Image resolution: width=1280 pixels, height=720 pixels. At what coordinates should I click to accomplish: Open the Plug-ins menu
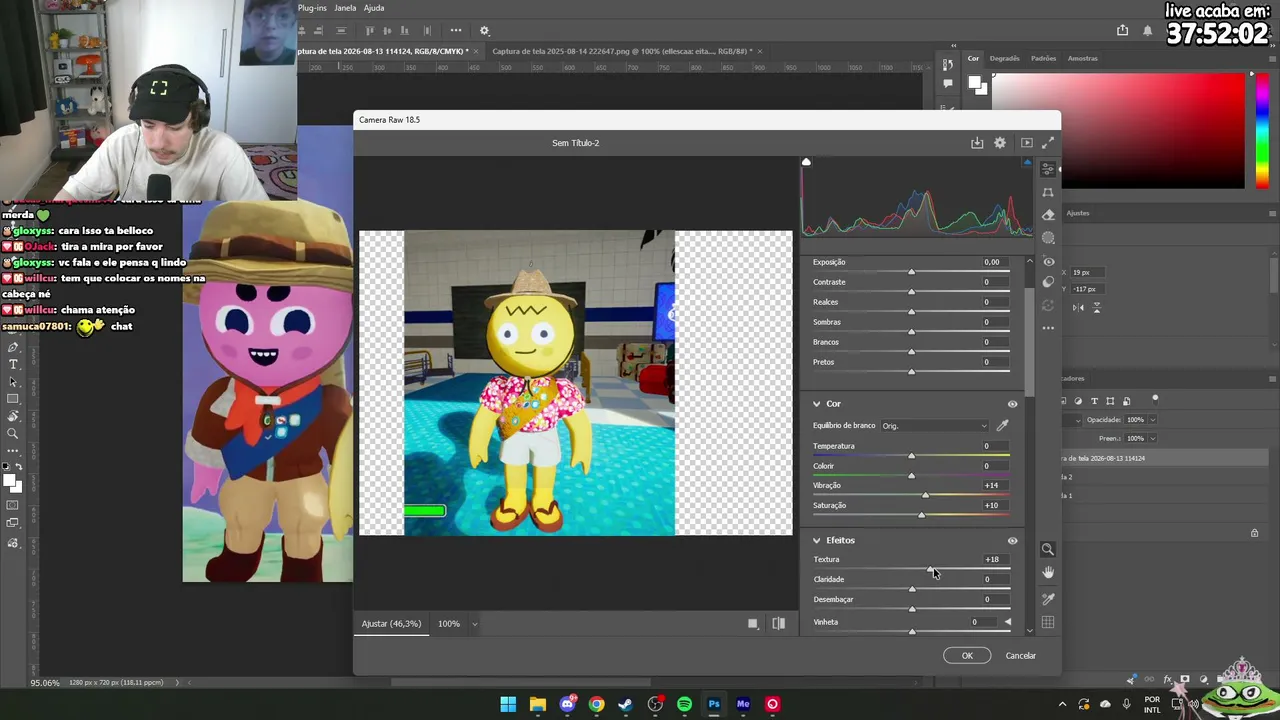pyautogui.click(x=312, y=8)
